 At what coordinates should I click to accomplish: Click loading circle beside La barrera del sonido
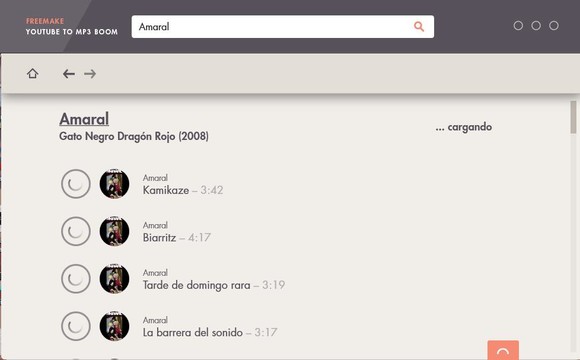(76, 326)
